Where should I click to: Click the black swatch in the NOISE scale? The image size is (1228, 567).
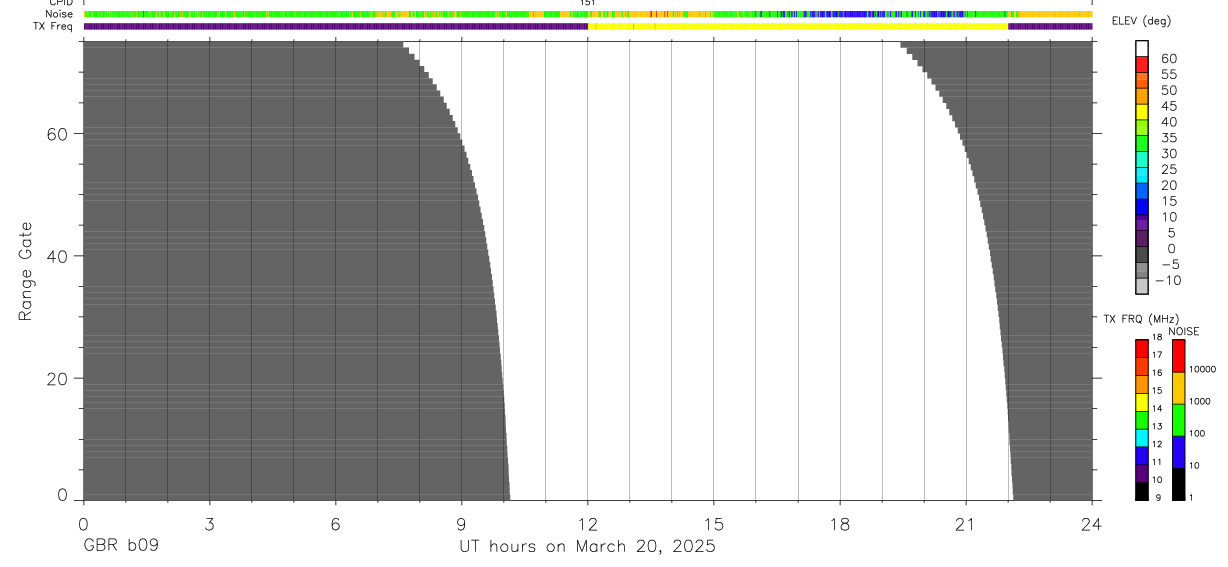[1178, 484]
